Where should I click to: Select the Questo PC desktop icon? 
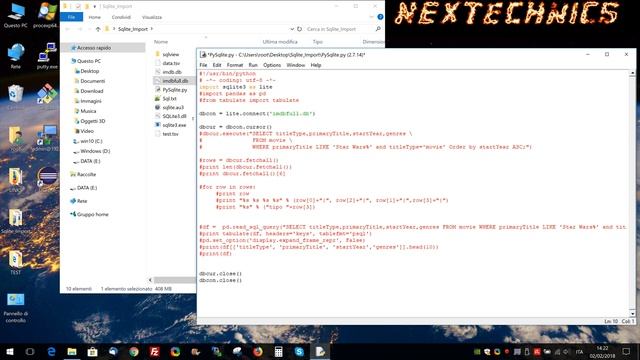coord(16,16)
